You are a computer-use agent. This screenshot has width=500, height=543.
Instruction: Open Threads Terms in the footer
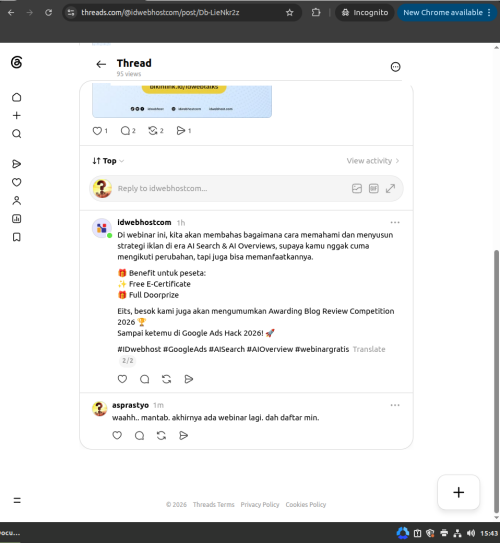click(x=213, y=505)
